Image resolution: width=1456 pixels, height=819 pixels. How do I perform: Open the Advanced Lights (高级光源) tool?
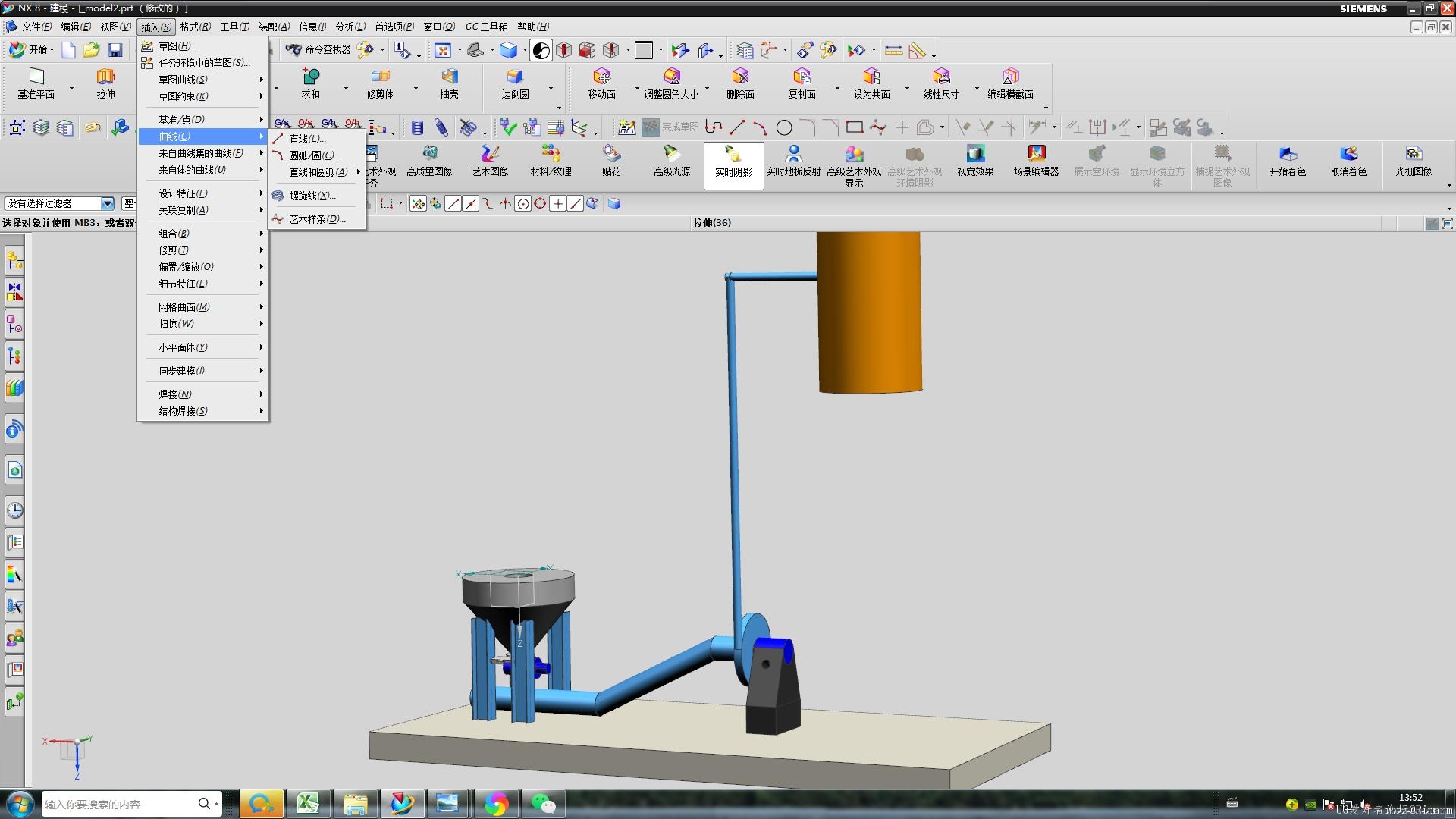coord(672,162)
